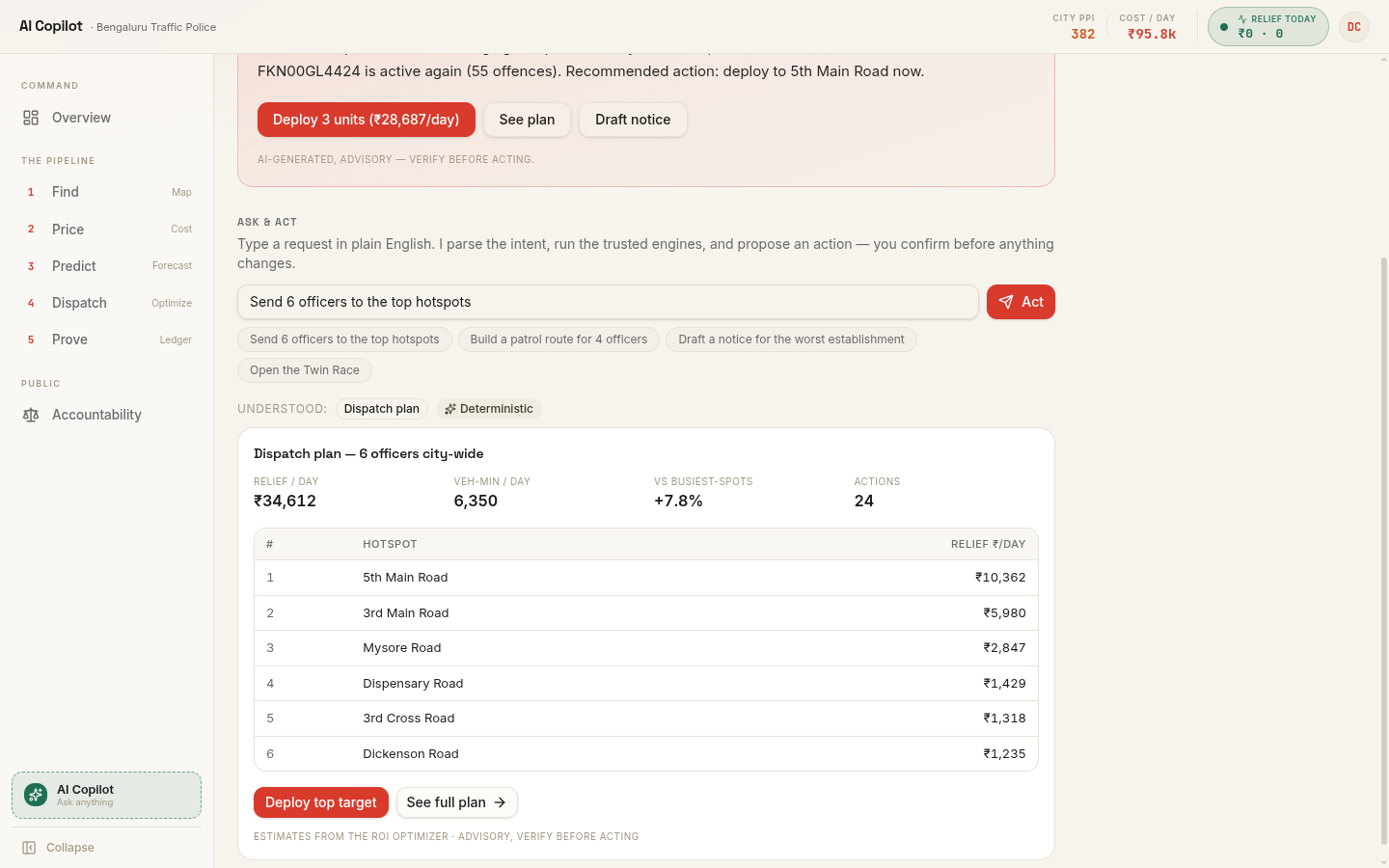Viewport: 1389px width, 868px height.
Task: Click the Deterministic tag
Action: pos(489,409)
